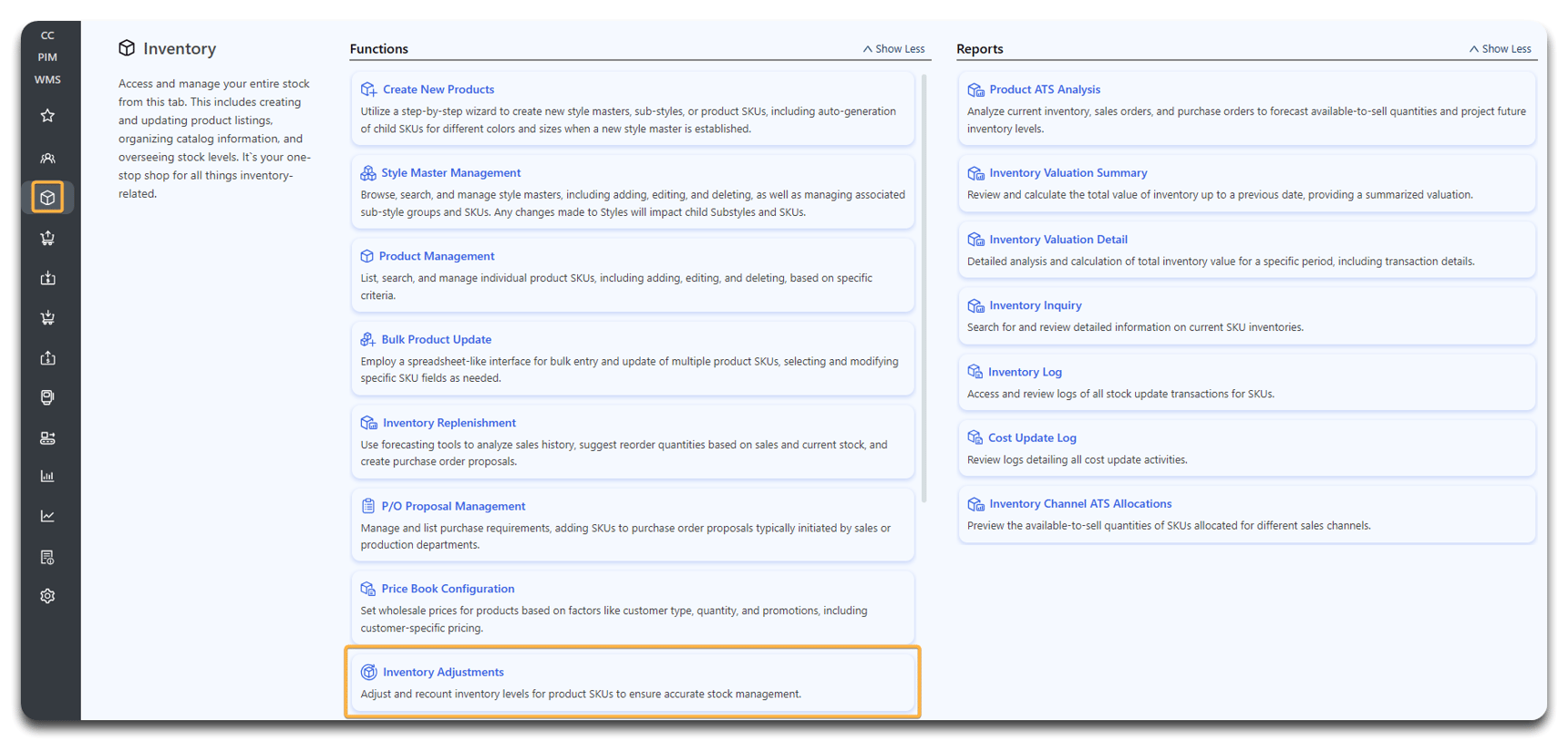Viewport: 1568px width, 741px height.
Task: Open the Bulk Product Update link
Action: pyautogui.click(x=437, y=339)
